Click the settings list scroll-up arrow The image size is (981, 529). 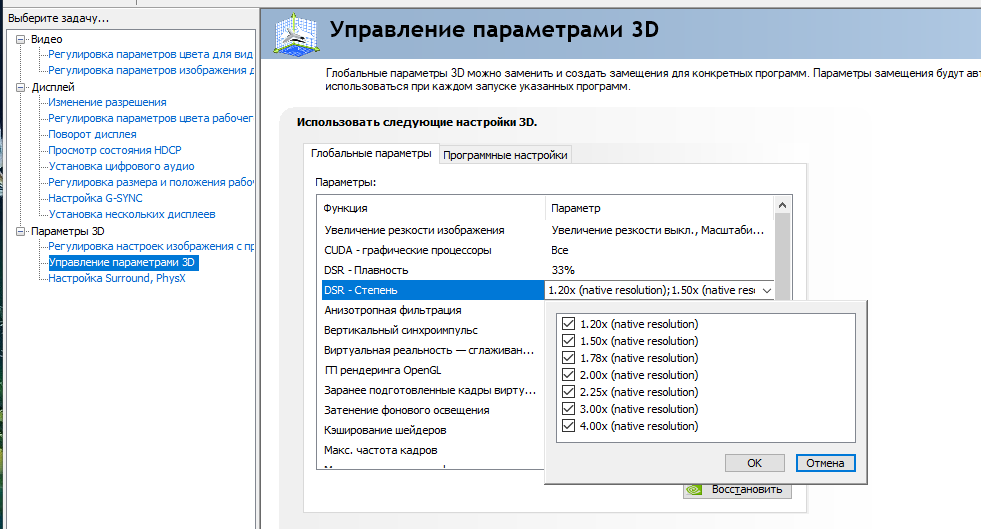click(782, 205)
